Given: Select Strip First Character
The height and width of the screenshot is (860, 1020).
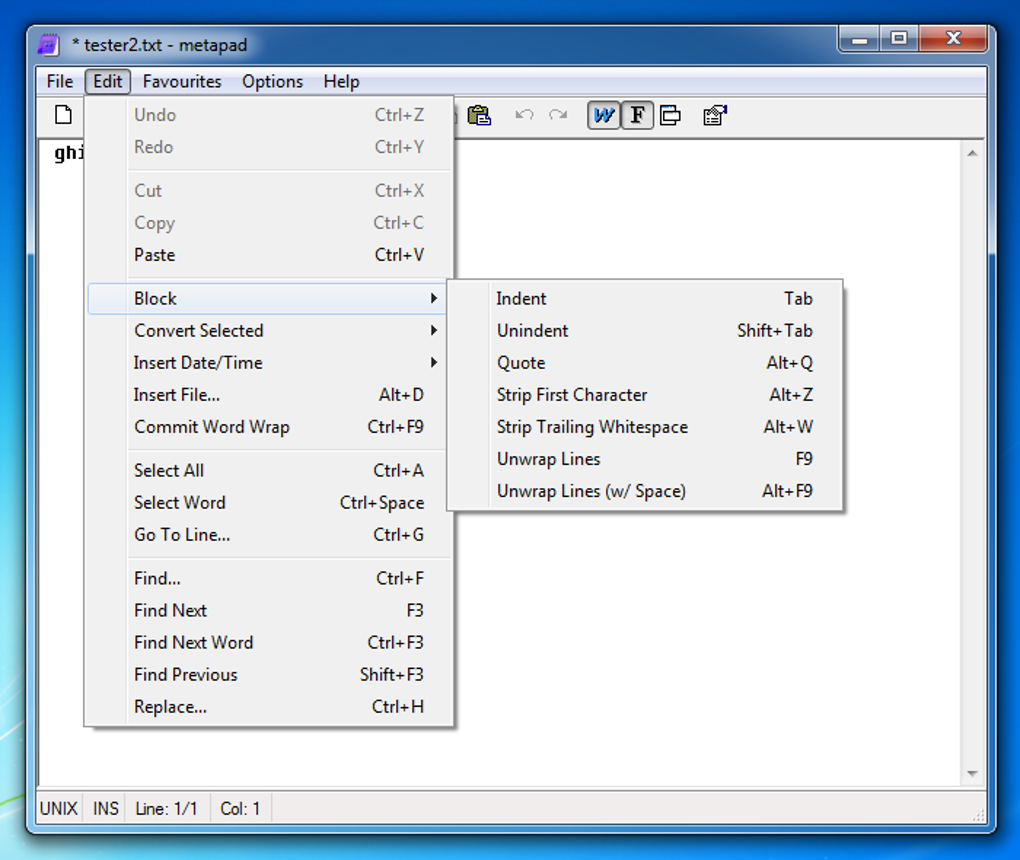Looking at the screenshot, I should pos(645,394).
